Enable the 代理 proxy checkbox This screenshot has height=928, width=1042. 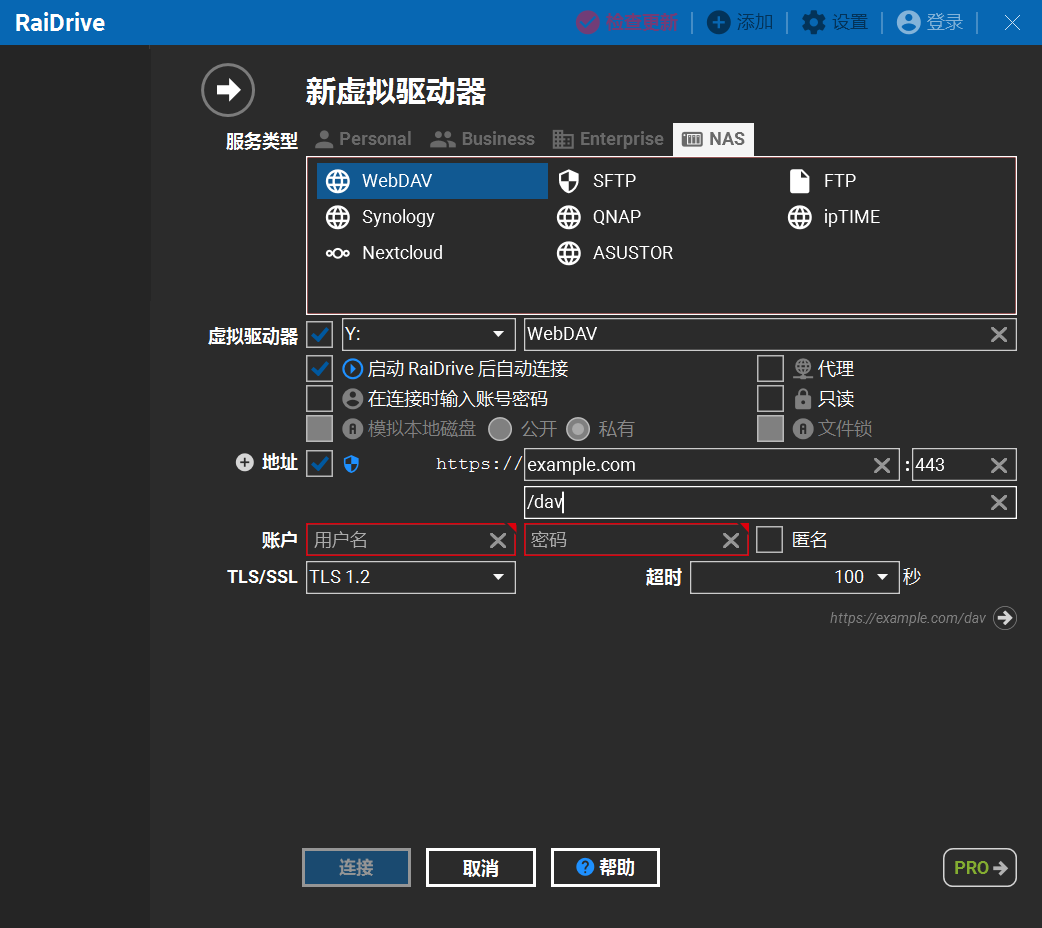click(x=770, y=369)
